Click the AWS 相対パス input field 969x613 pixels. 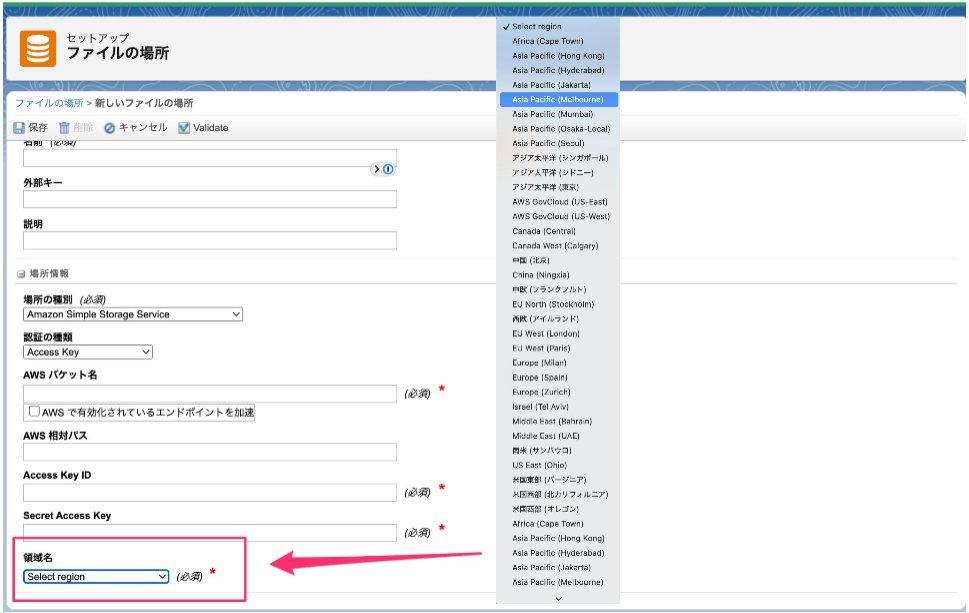210,452
